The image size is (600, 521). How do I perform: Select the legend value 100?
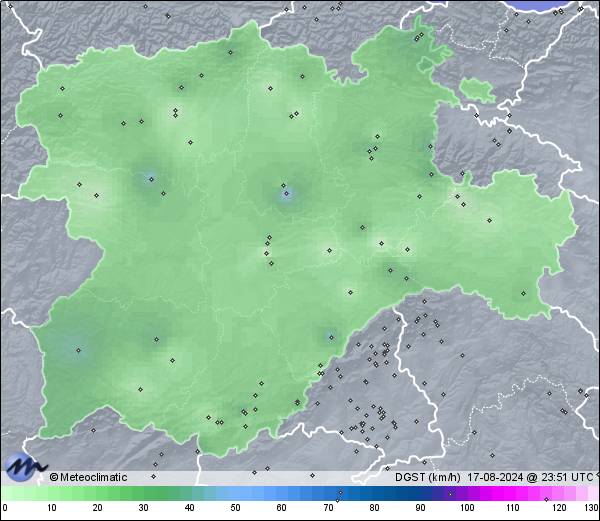point(467,508)
